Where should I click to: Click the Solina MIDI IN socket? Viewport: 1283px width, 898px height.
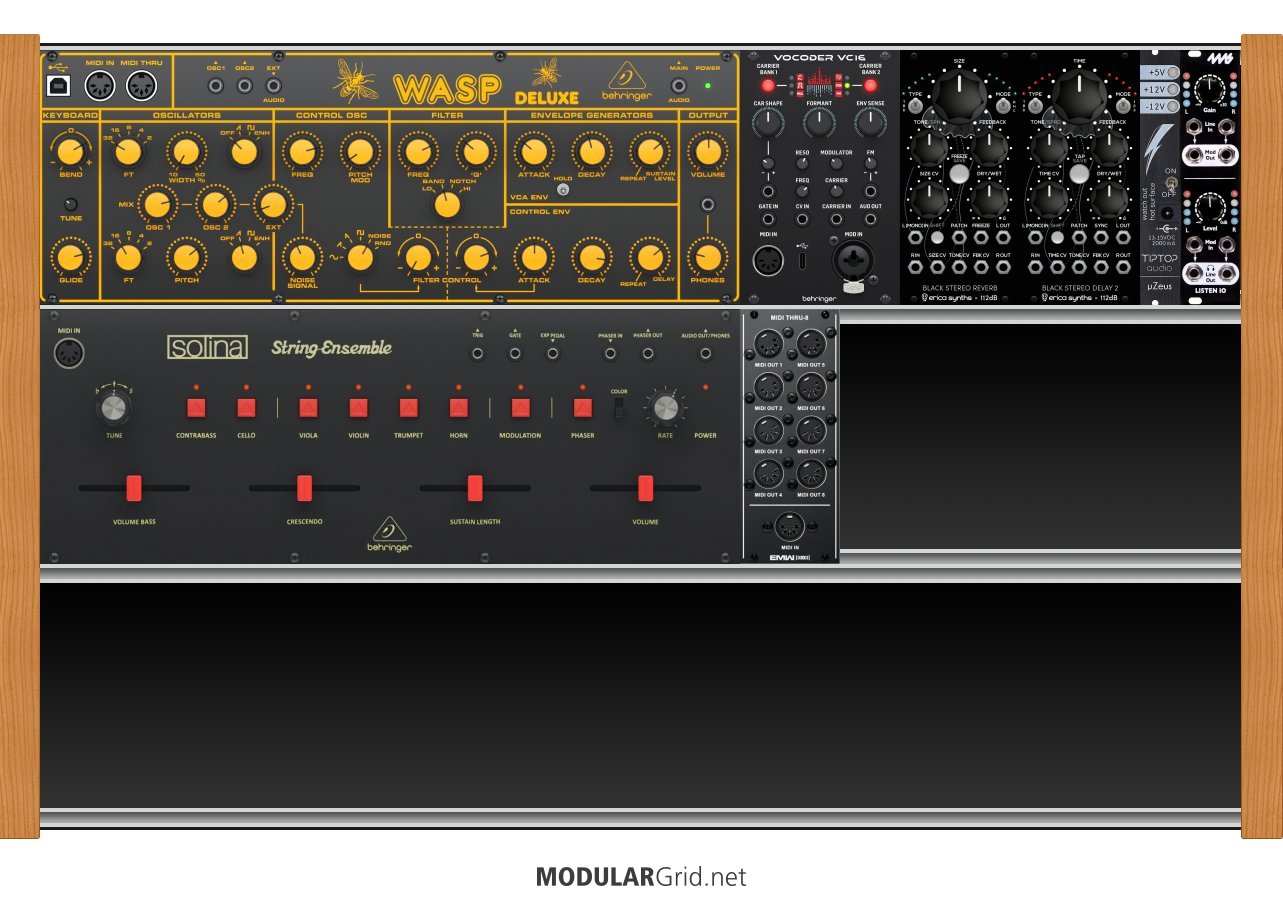coord(70,353)
